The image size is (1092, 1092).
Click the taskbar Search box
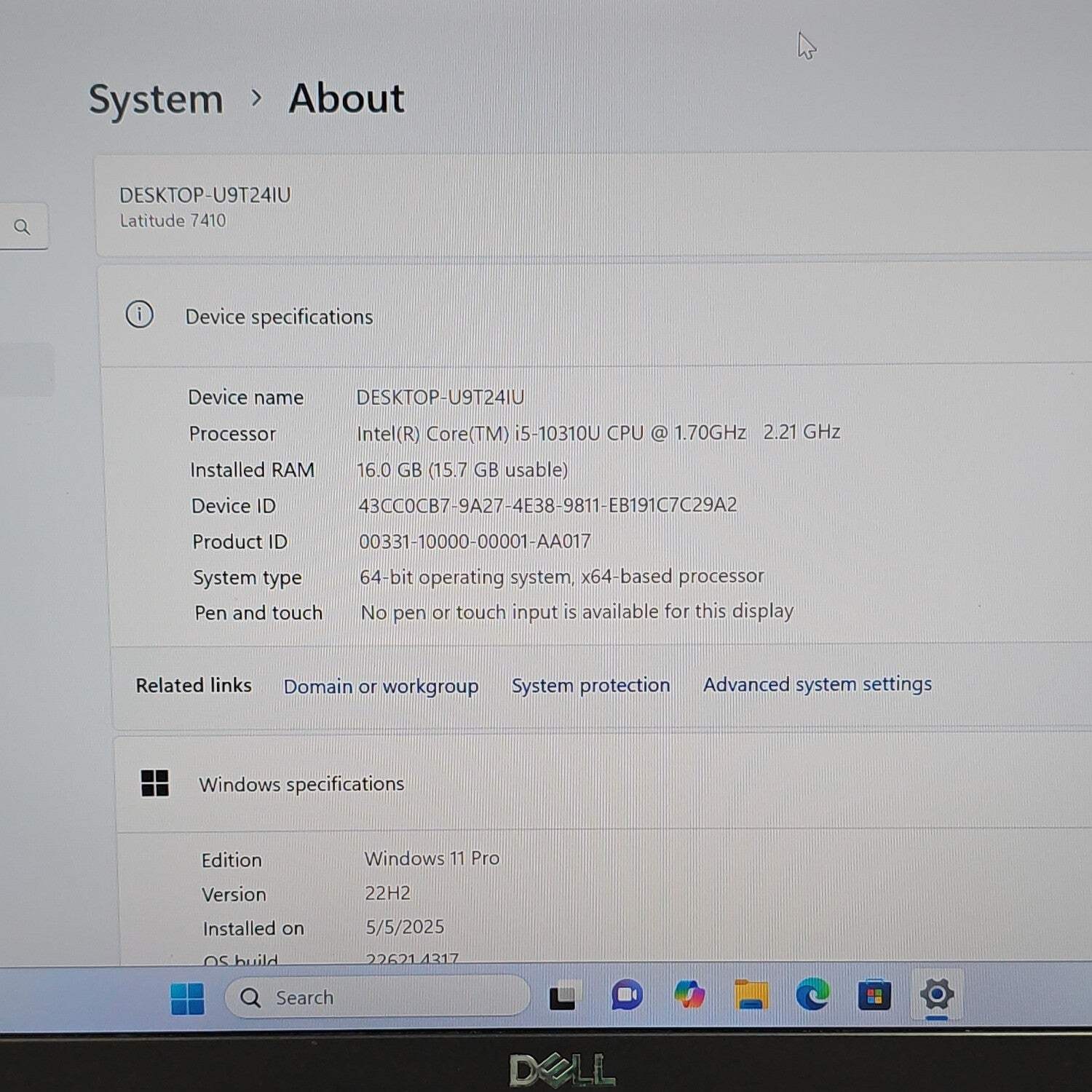(377, 997)
